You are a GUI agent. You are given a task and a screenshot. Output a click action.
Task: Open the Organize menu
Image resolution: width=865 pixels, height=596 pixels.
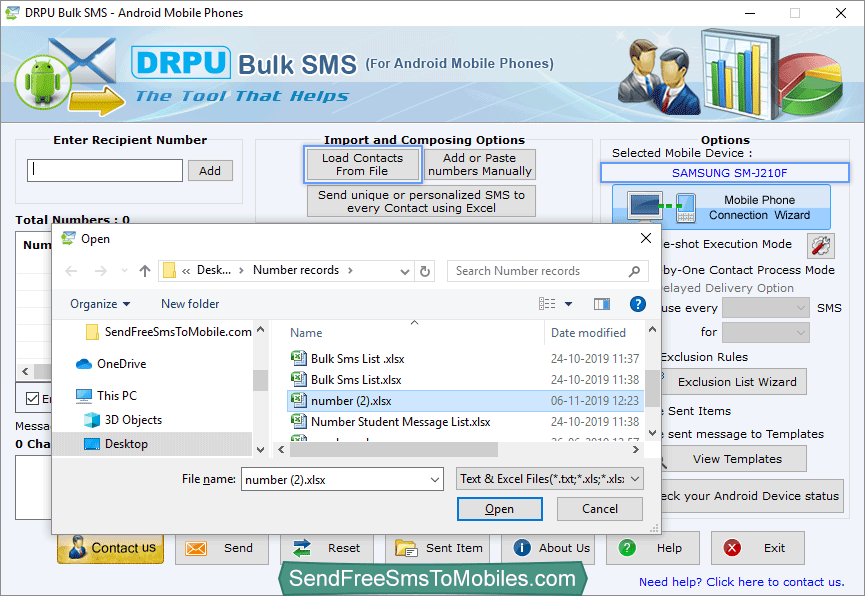[x=100, y=304]
